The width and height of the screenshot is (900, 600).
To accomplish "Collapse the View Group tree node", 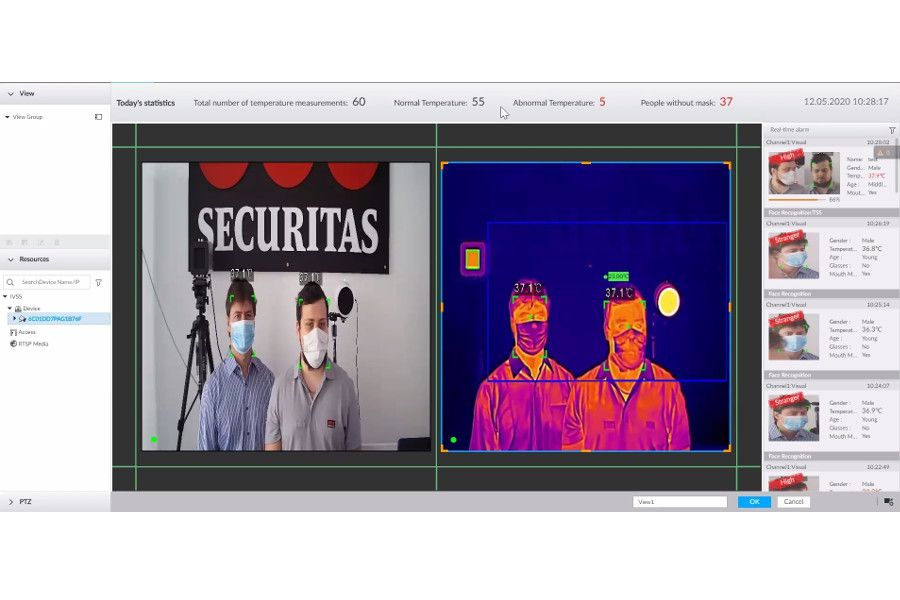I will [x=7, y=117].
